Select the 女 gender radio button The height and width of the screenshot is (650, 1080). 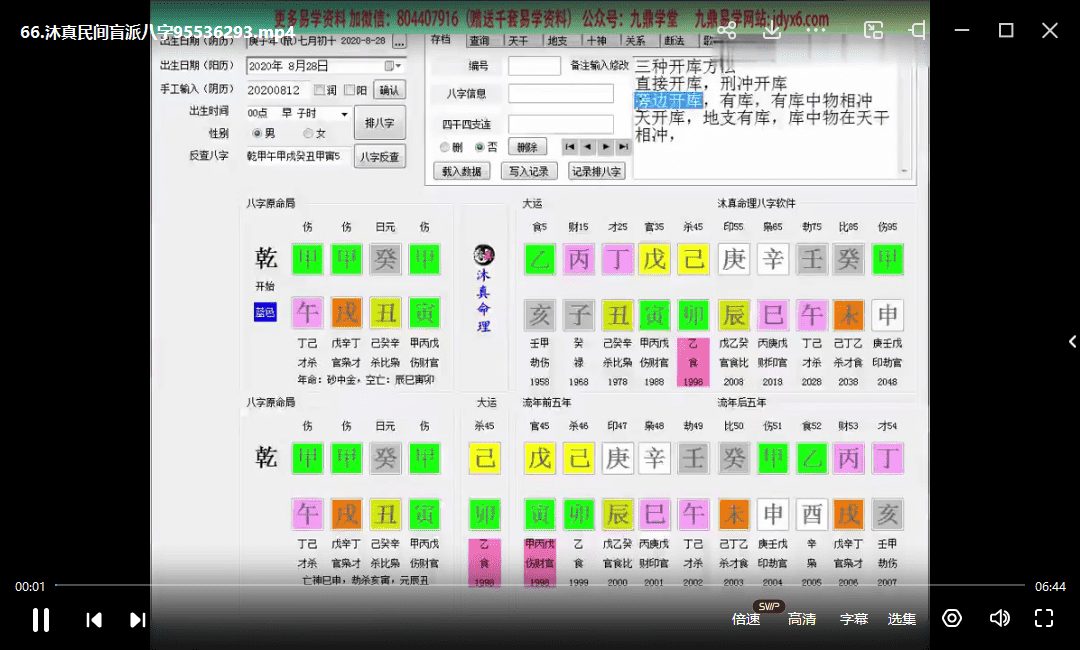click(x=308, y=133)
